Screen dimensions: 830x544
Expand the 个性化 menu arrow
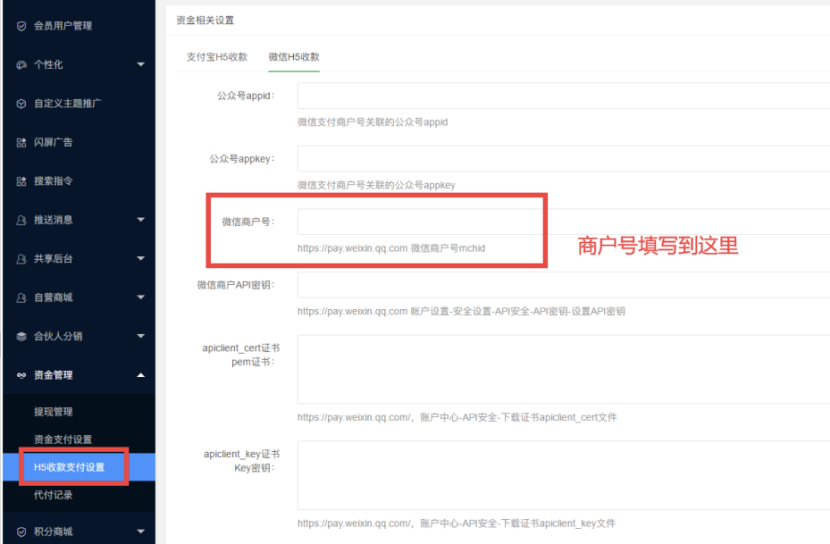coord(141,65)
